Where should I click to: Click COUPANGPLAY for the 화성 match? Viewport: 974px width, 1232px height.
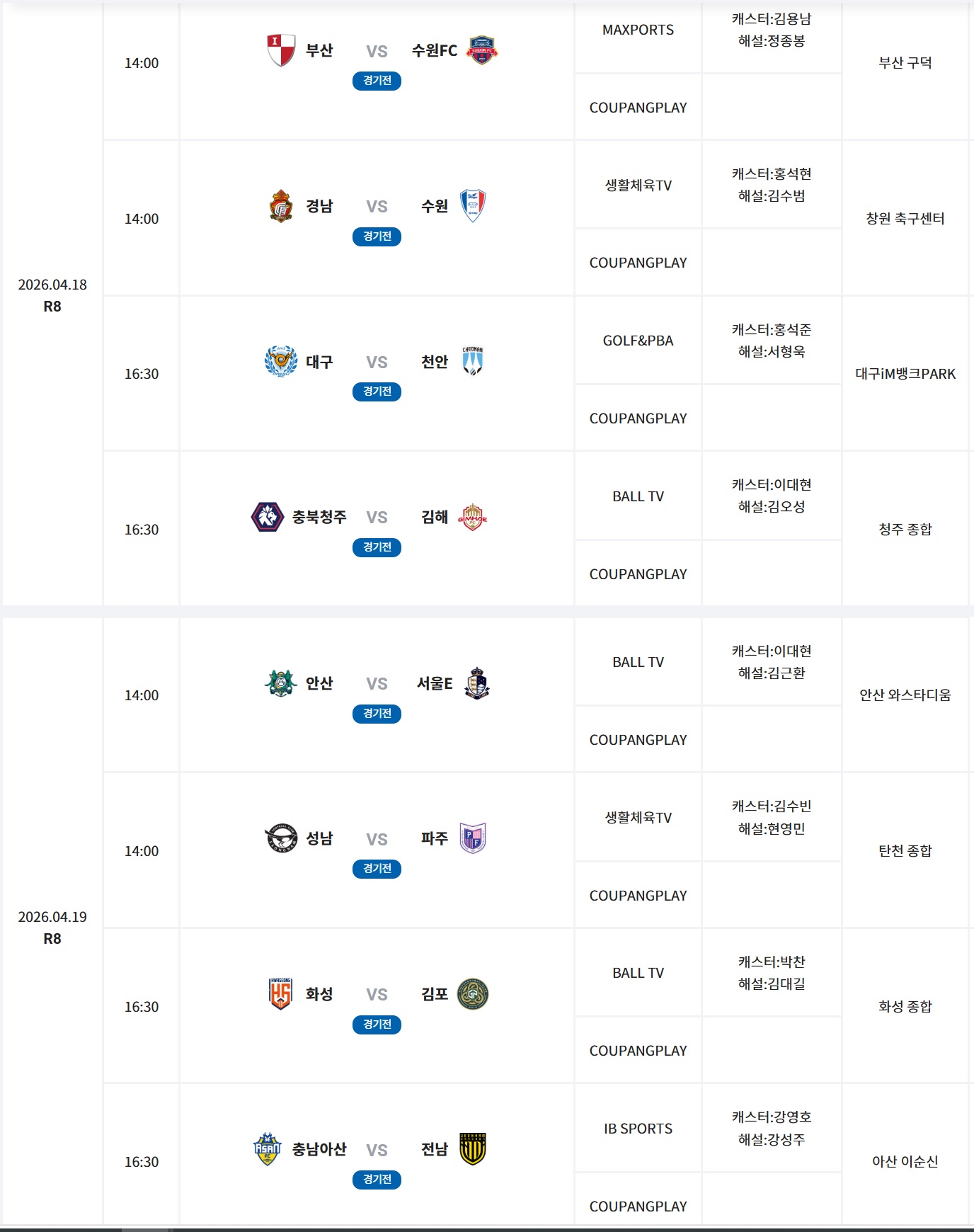click(638, 1051)
